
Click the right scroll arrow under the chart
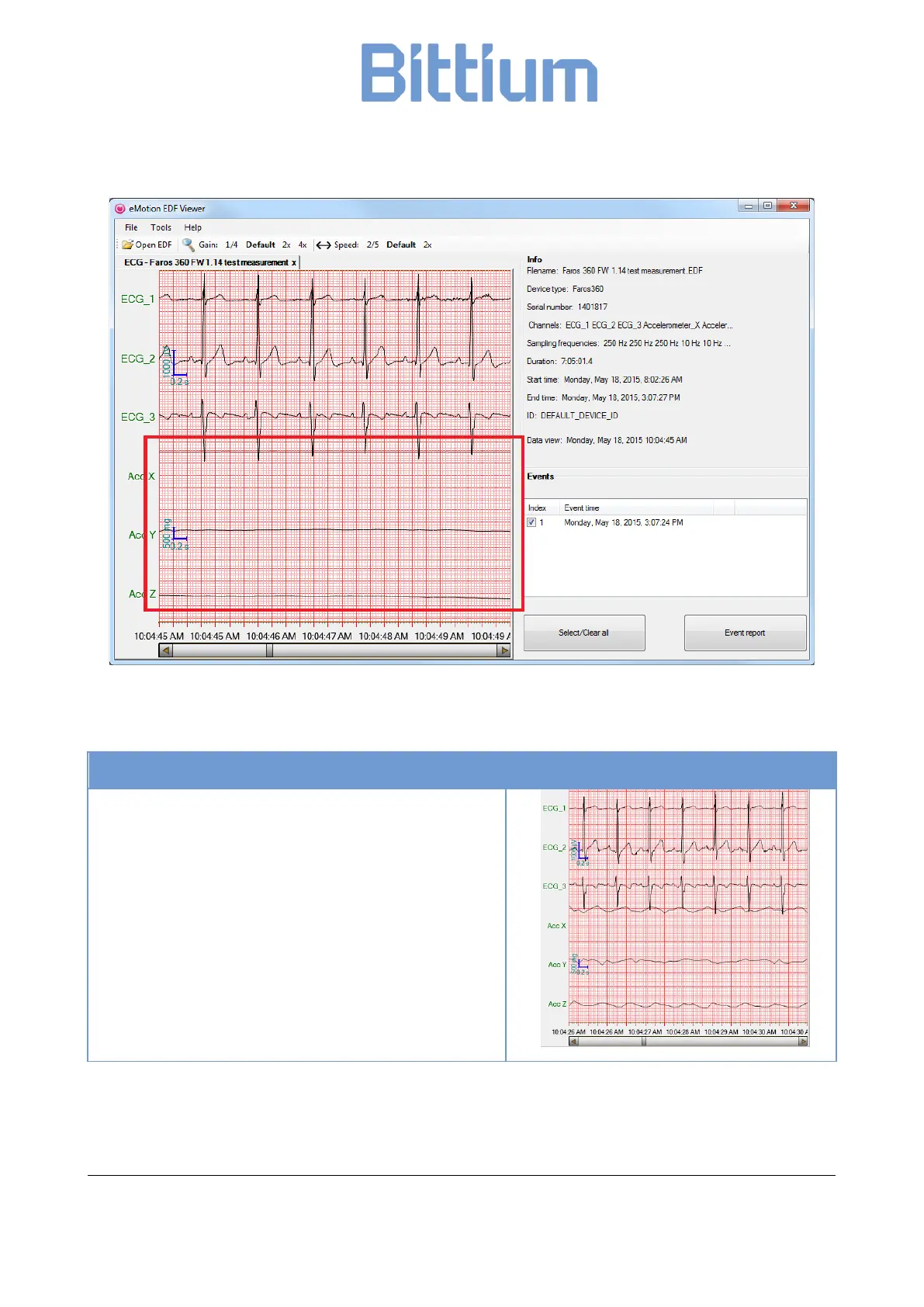(504, 651)
